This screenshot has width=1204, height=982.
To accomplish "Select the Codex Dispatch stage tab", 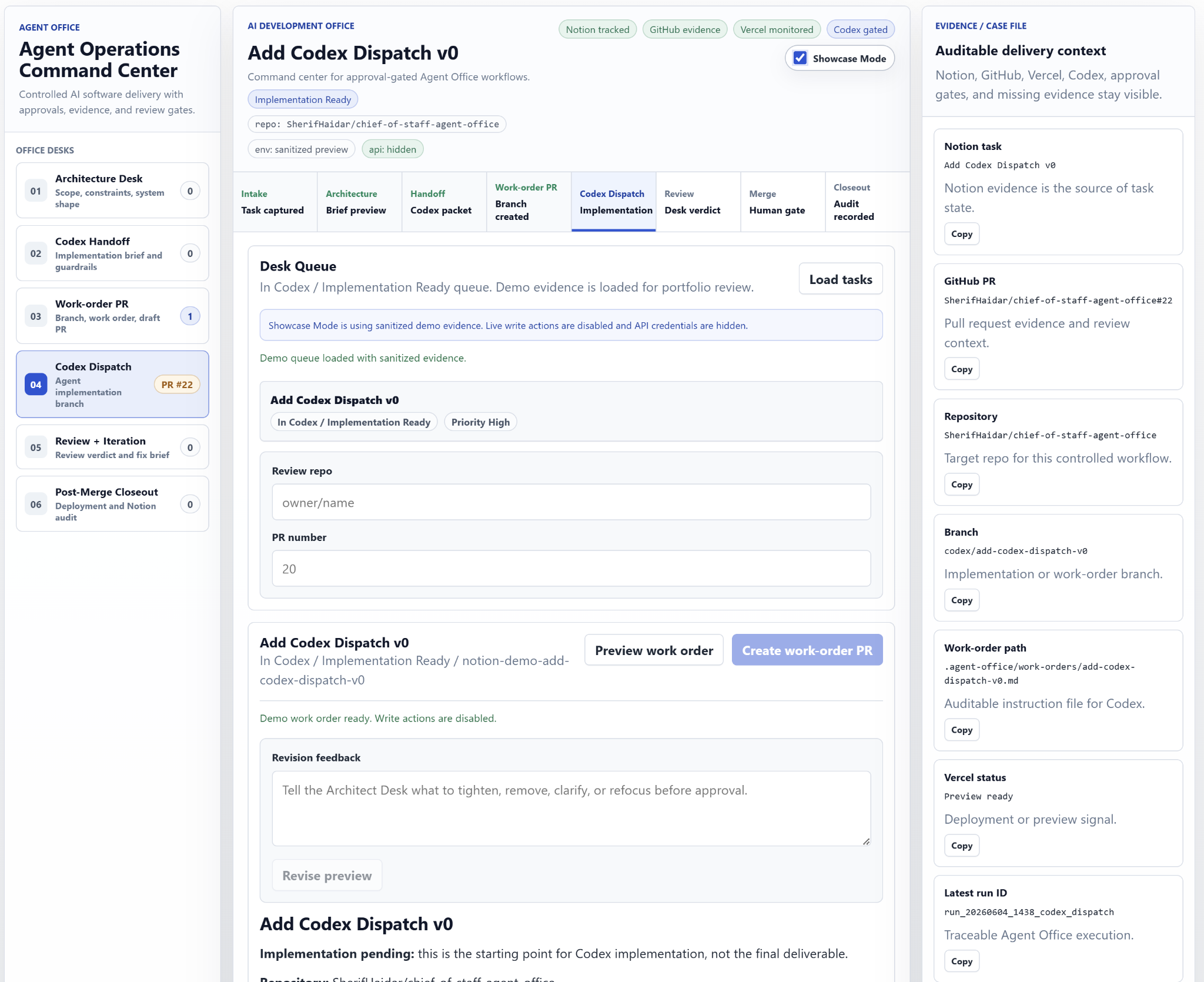I will tap(614, 202).
